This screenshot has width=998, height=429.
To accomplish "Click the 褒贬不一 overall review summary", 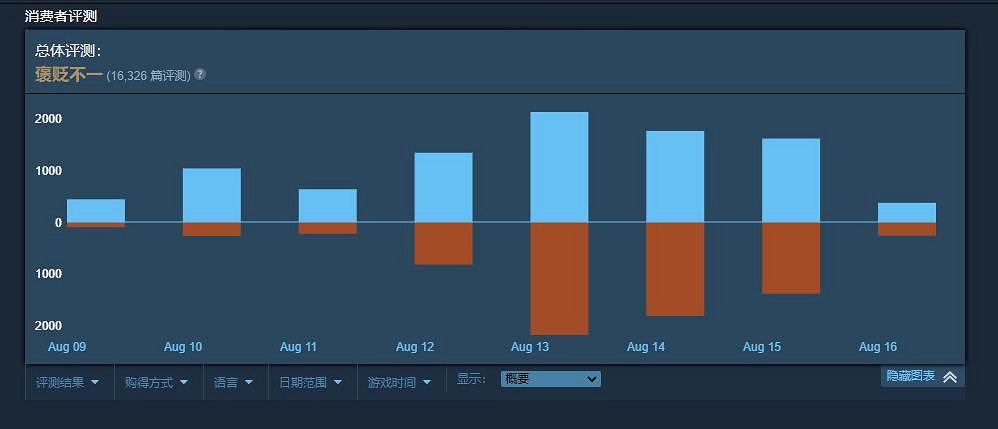I will coord(68,75).
